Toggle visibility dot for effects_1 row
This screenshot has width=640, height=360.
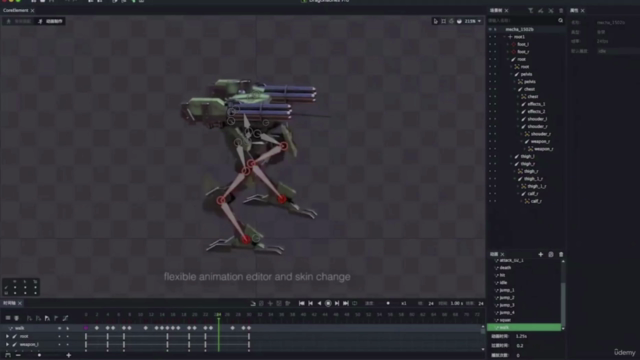[490, 104]
